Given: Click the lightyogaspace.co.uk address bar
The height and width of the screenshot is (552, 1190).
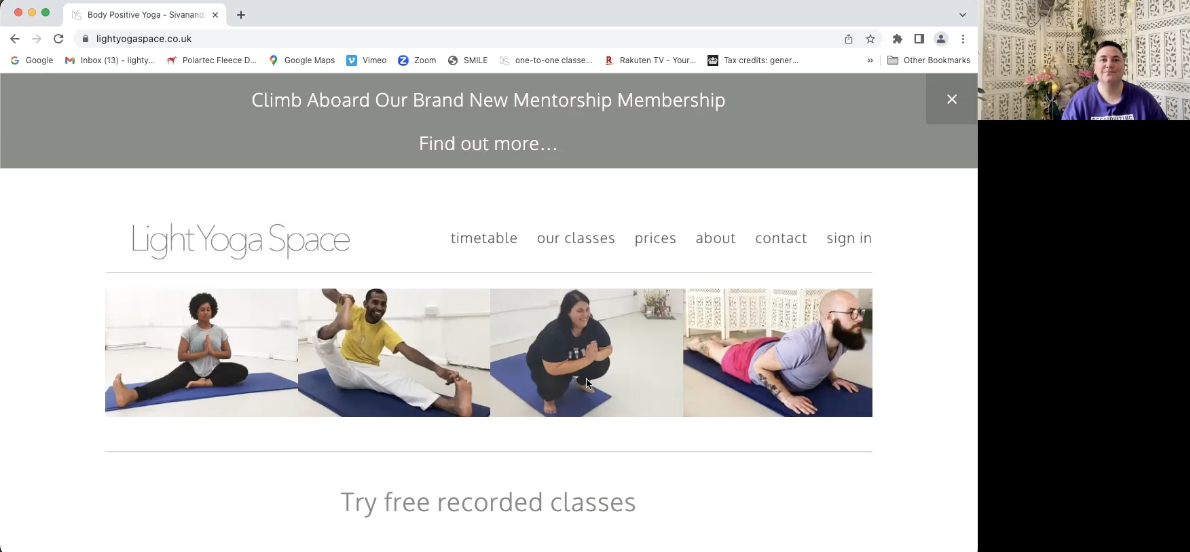Looking at the screenshot, I should point(455,39).
